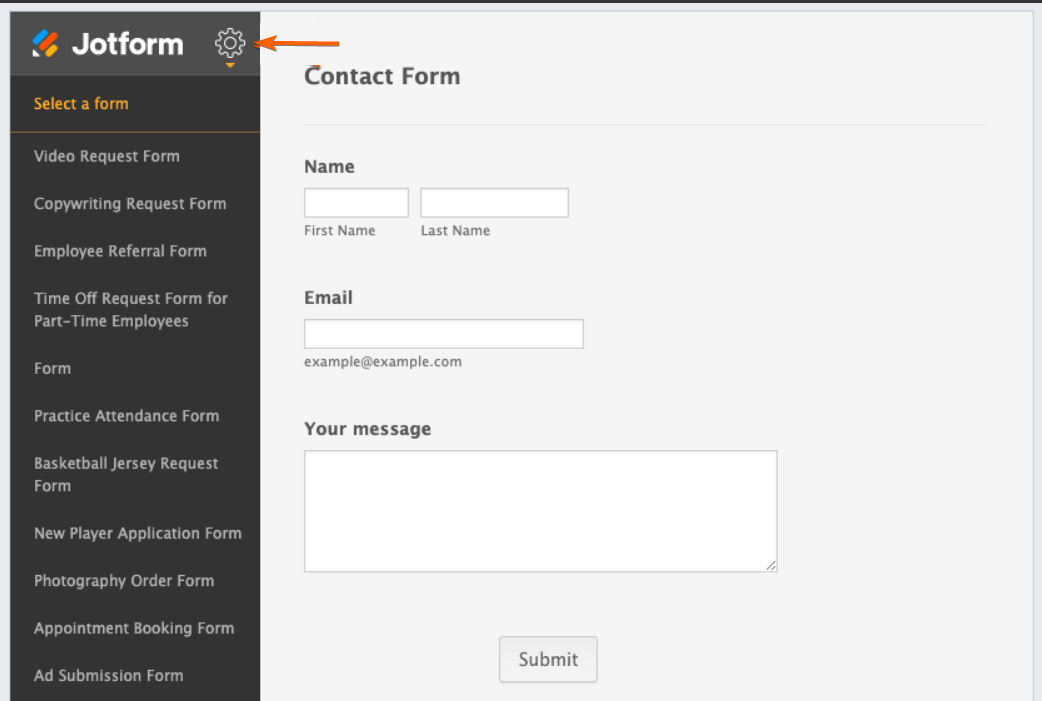
Task: Select Ad Submission Form
Action: coord(109,676)
